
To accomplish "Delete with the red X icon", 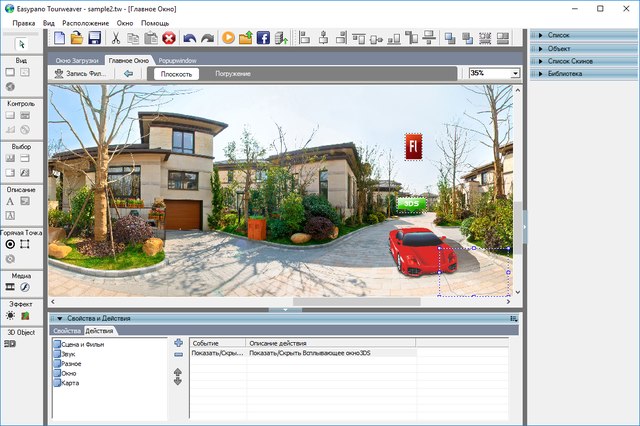I will pos(169,38).
